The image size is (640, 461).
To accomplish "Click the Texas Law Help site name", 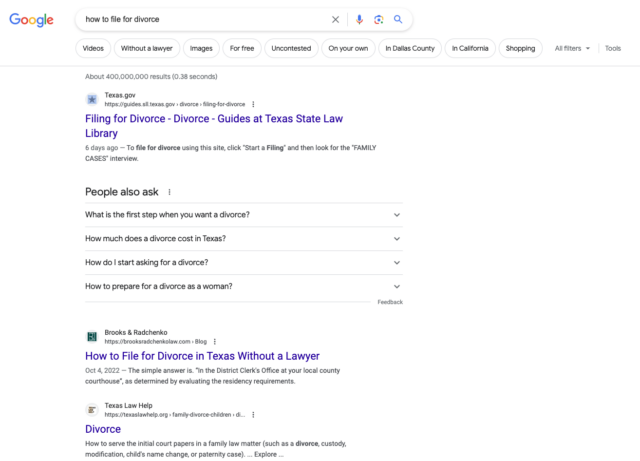I will pos(128,405).
